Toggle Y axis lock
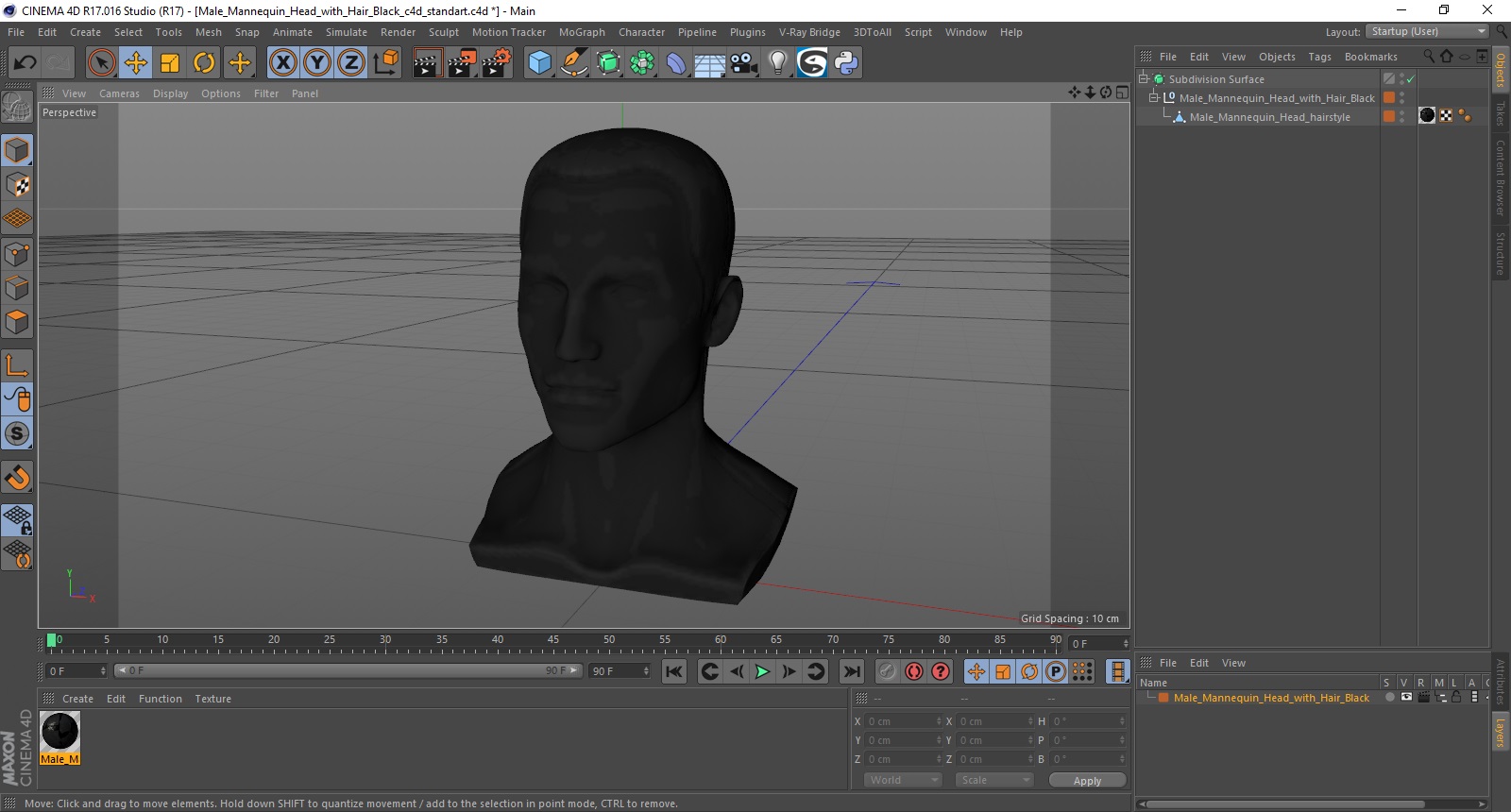1511x812 pixels. [316, 63]
